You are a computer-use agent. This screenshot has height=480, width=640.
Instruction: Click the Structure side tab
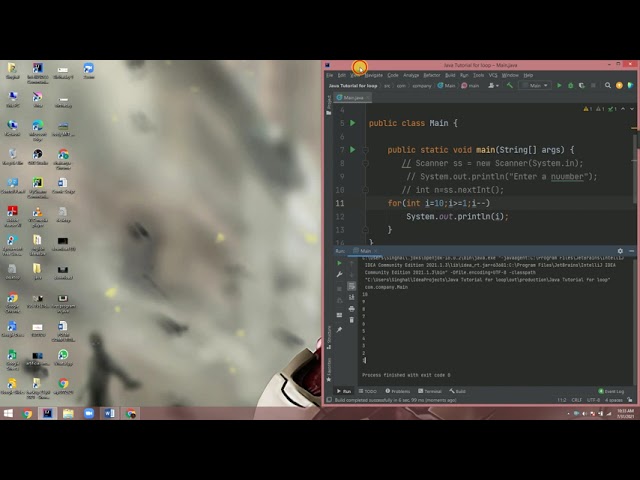329,337
